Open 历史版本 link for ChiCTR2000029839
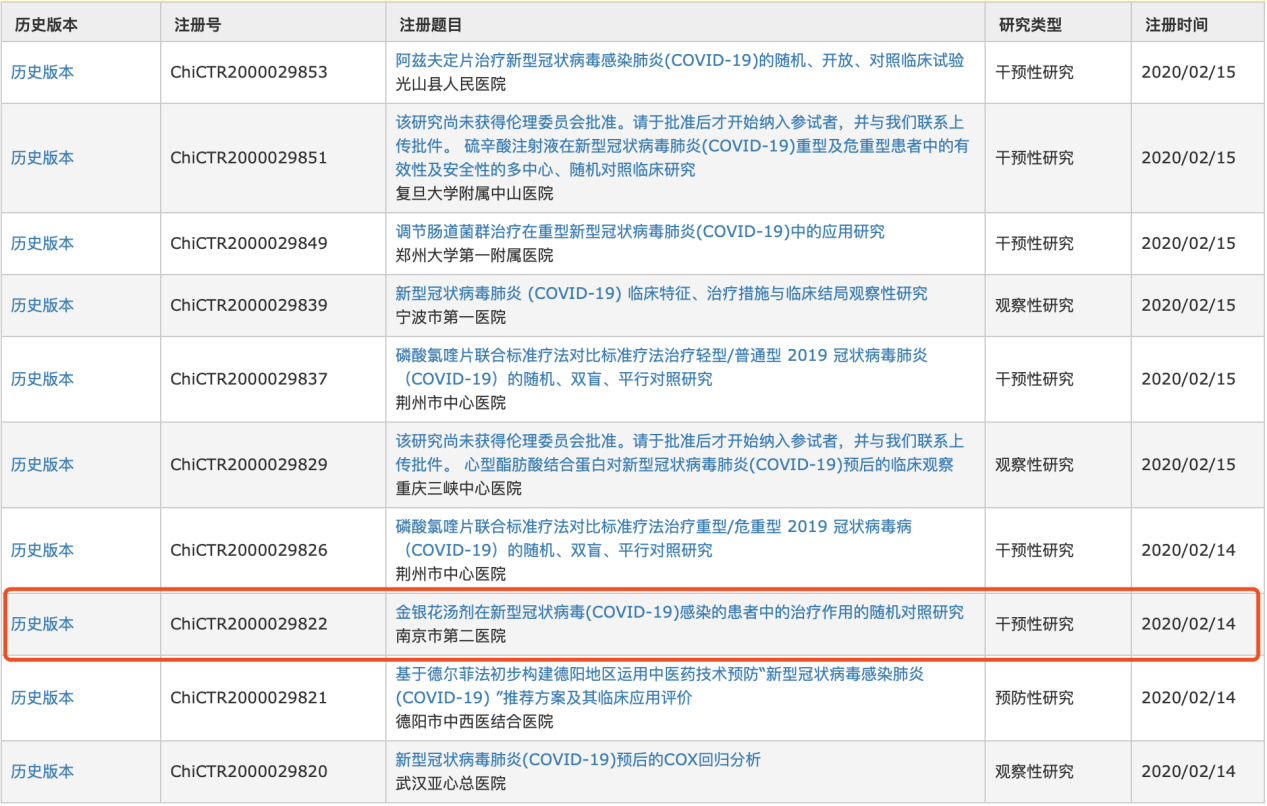The width and height of the screenshot is (1267, 806). pyautogui.click(x=42, y=306)
